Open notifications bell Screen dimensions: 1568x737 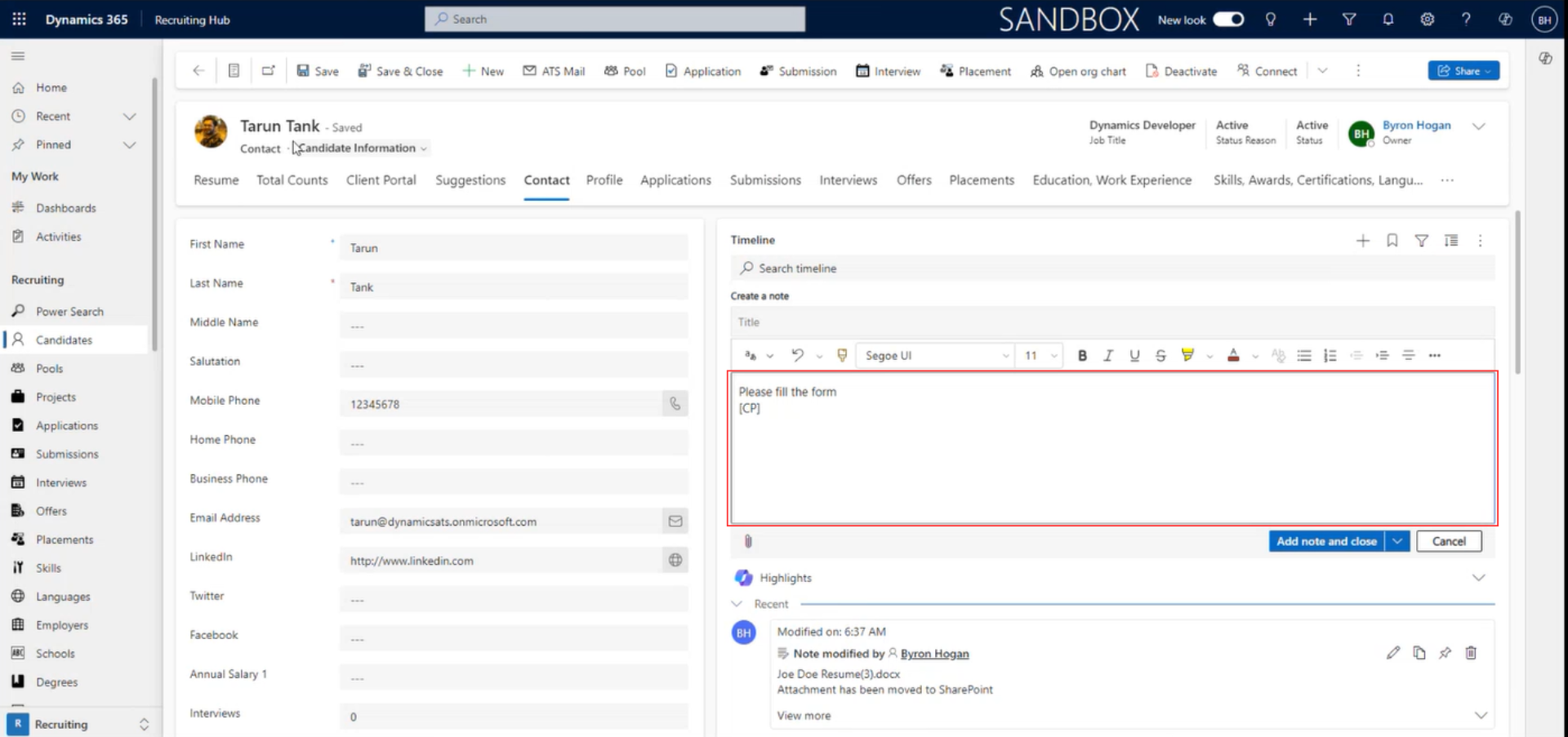tap(1388, 19)
